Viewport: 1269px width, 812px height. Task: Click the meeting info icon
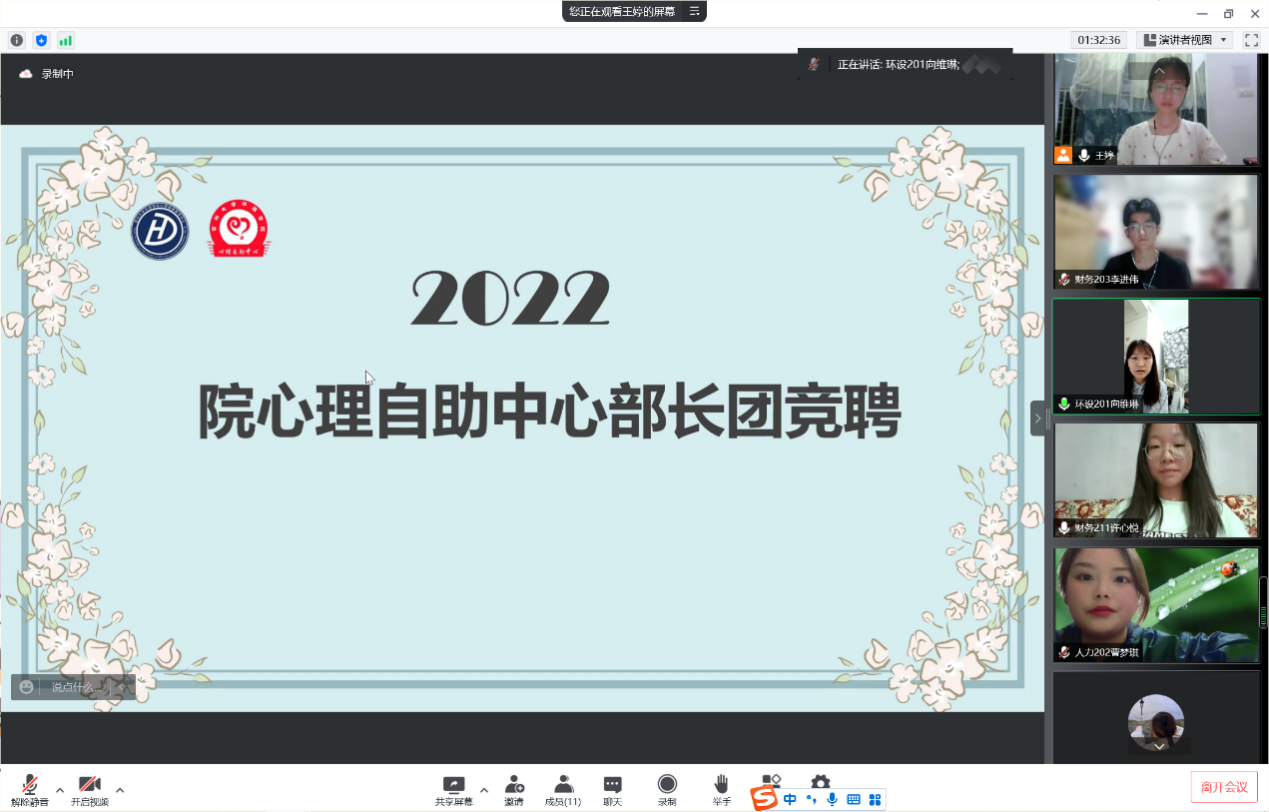(x=17, y=40)
